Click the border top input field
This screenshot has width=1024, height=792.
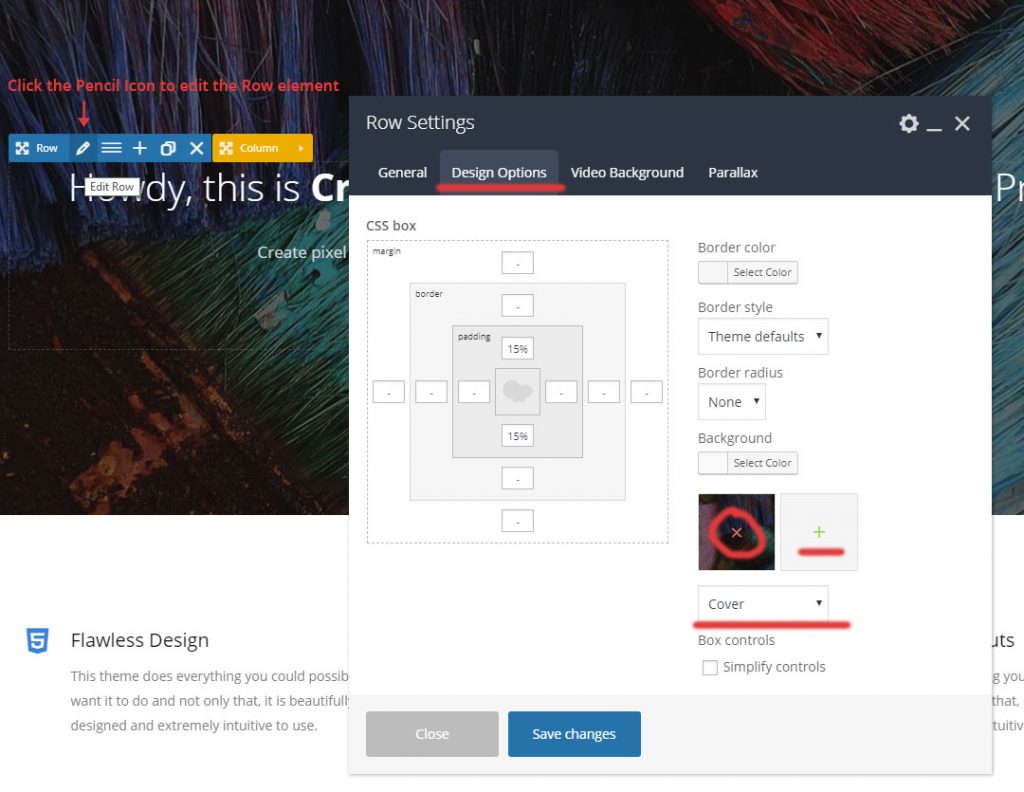(517, 306)
